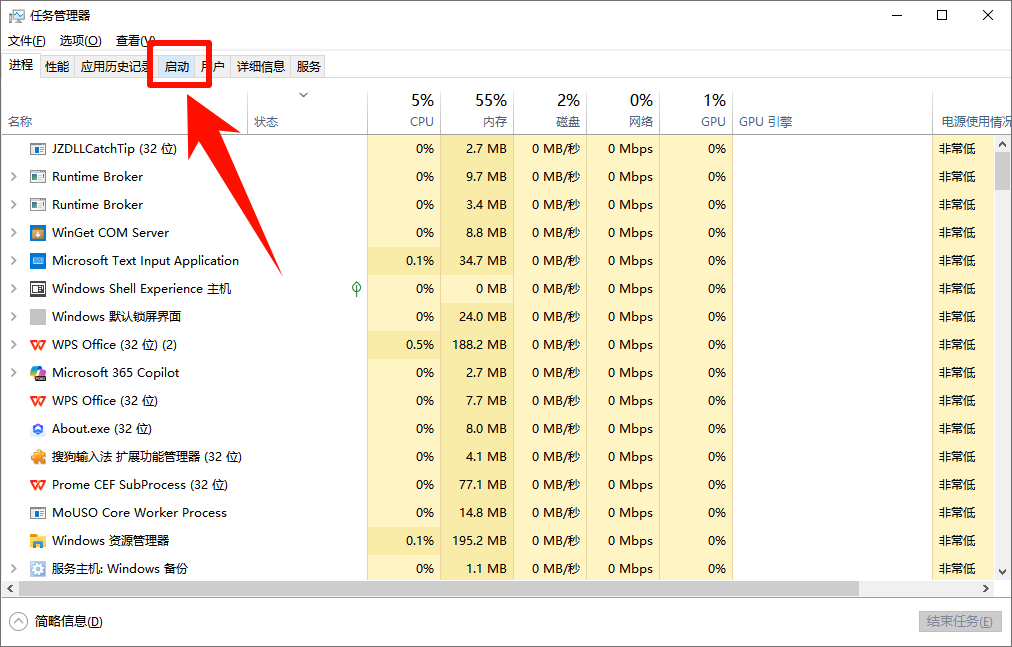Select the About.exe (32 位) process name
This screenshot has height=647, width=1012.
(102, 429)
